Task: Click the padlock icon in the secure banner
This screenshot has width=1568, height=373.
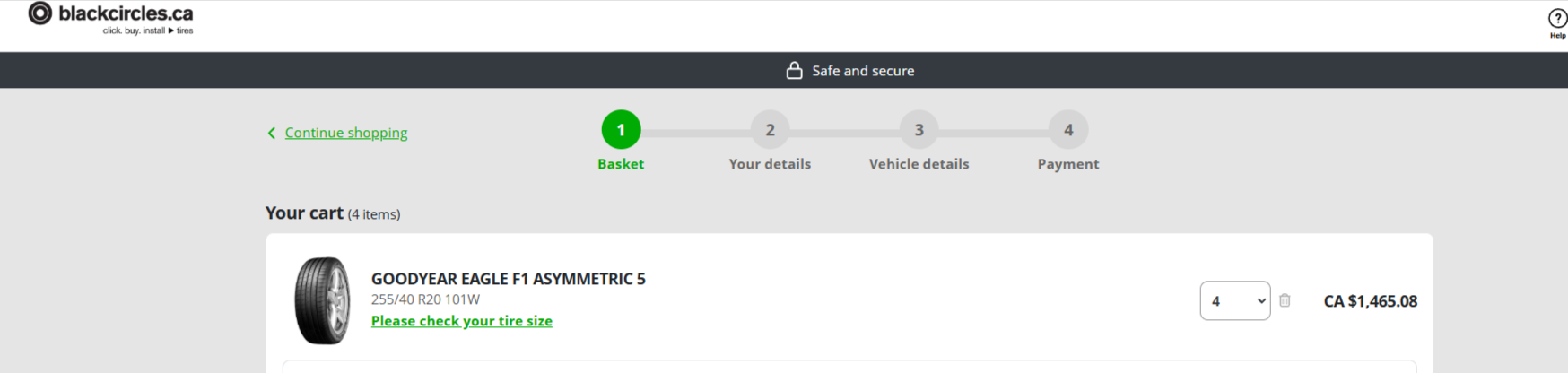Action: point(794,71)
